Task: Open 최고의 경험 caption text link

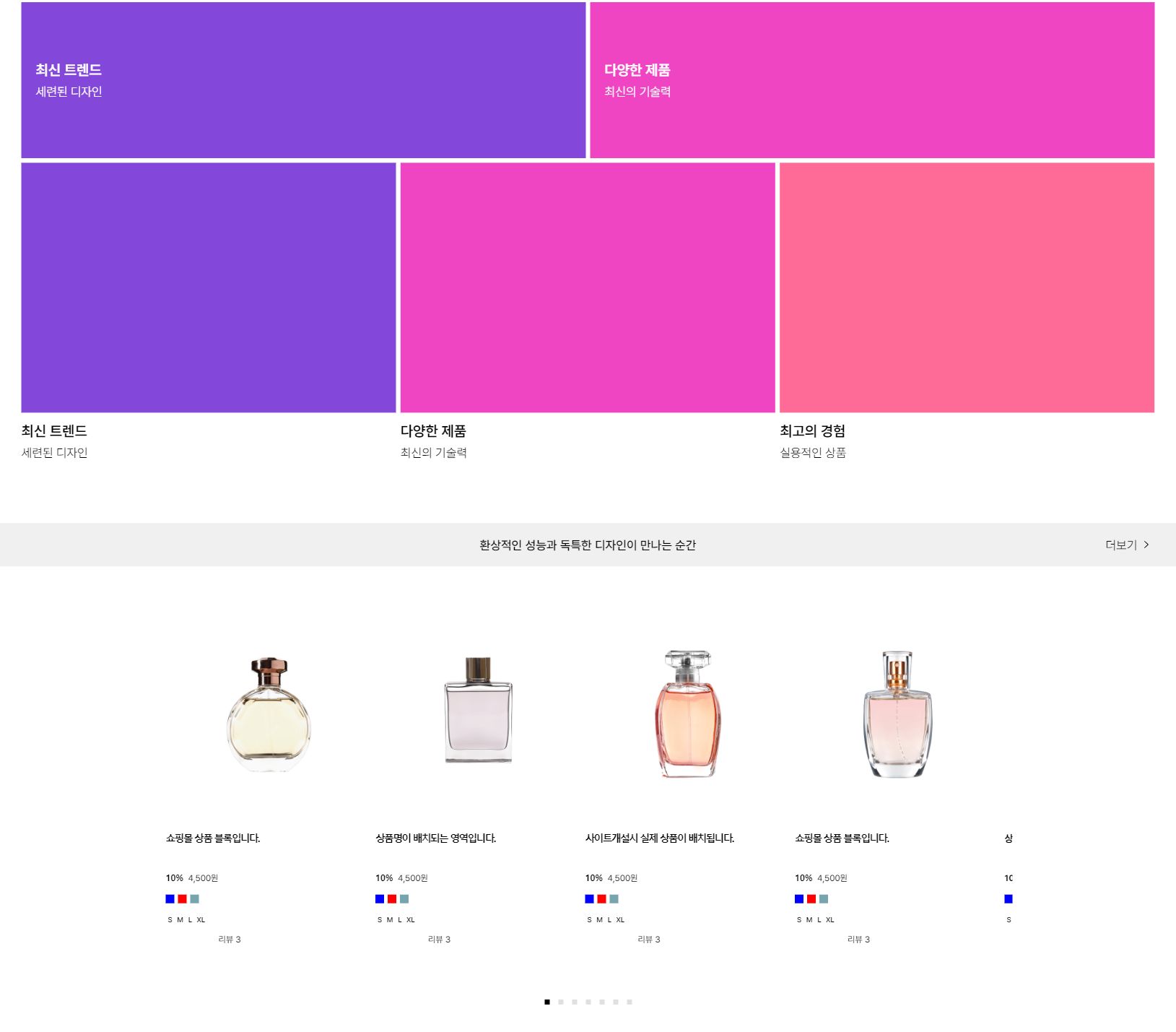Action: [x=812, y=431]
